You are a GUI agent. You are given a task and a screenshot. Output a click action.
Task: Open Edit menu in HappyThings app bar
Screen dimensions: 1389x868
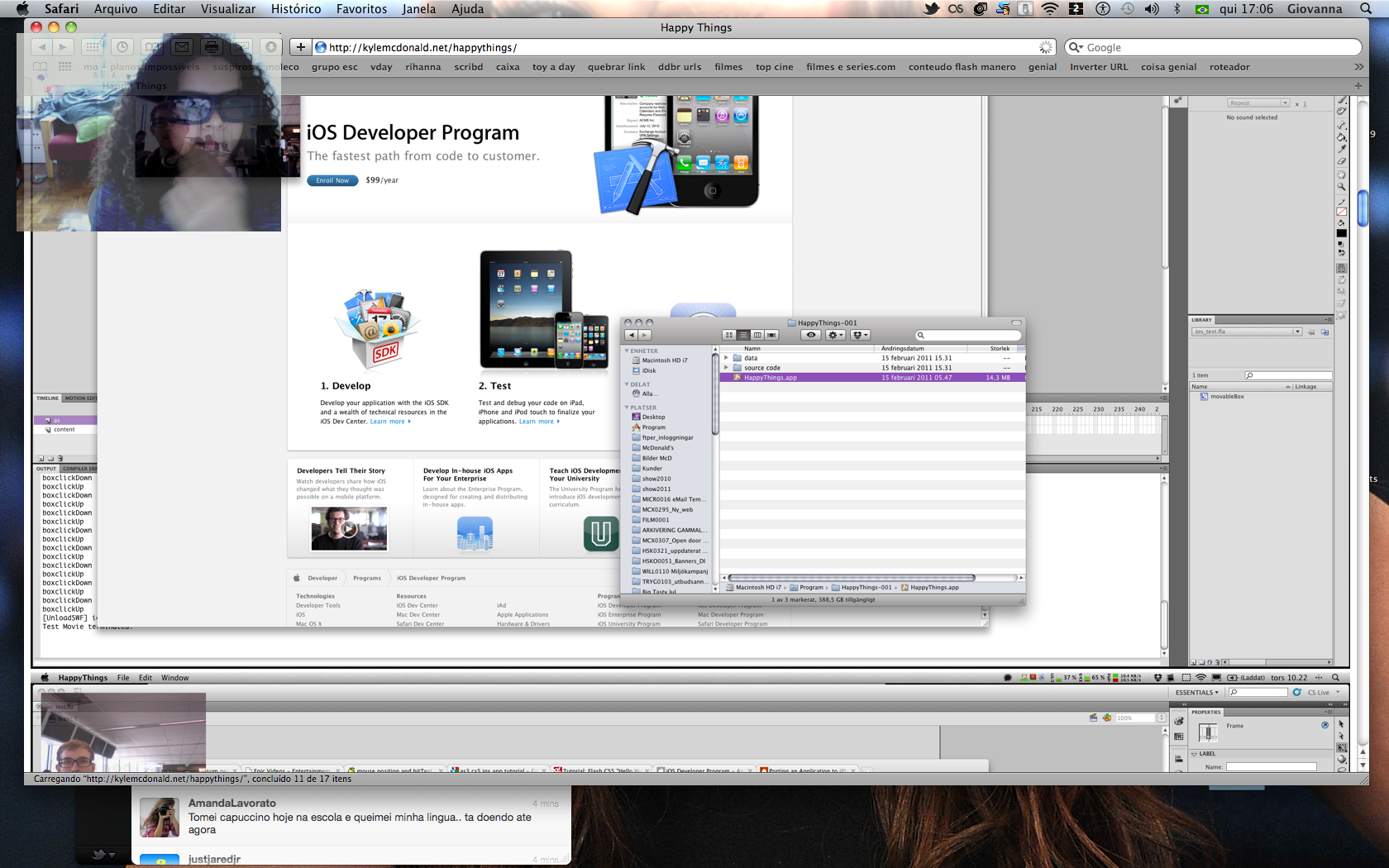pos(146,678)
